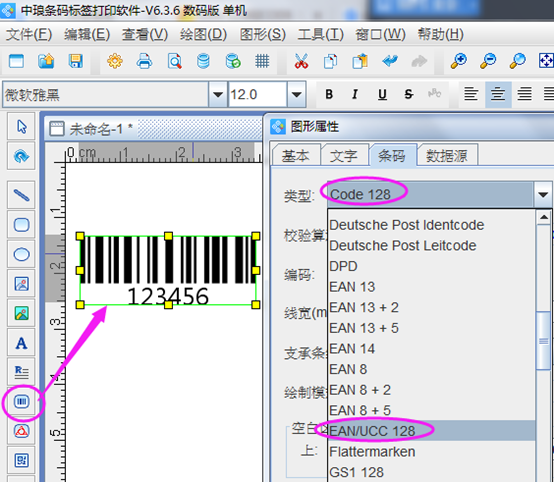Expand the font size dropdown
554x482 pixels.
[296, 94]
